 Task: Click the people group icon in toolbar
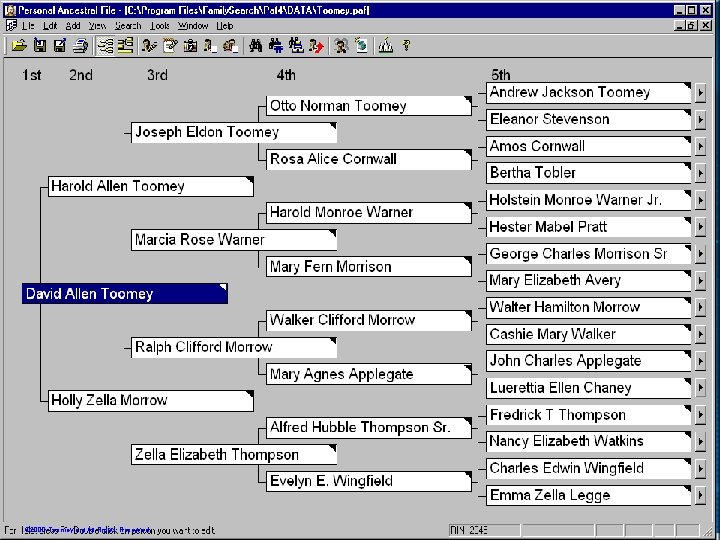coord(341,45)
